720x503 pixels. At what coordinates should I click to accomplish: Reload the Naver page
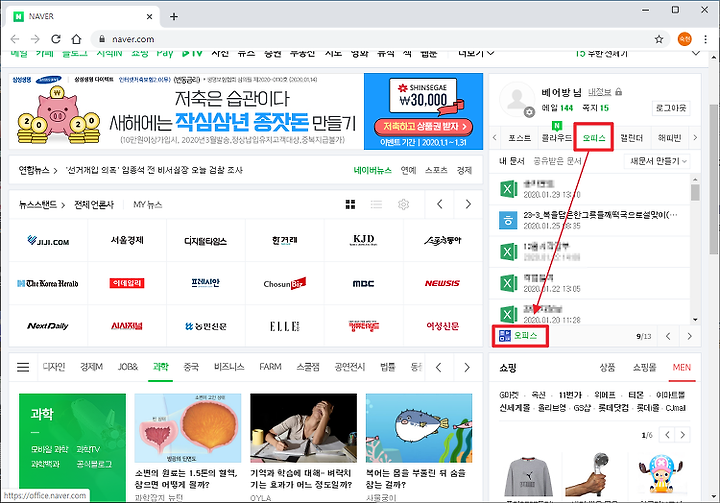[56, 39]
